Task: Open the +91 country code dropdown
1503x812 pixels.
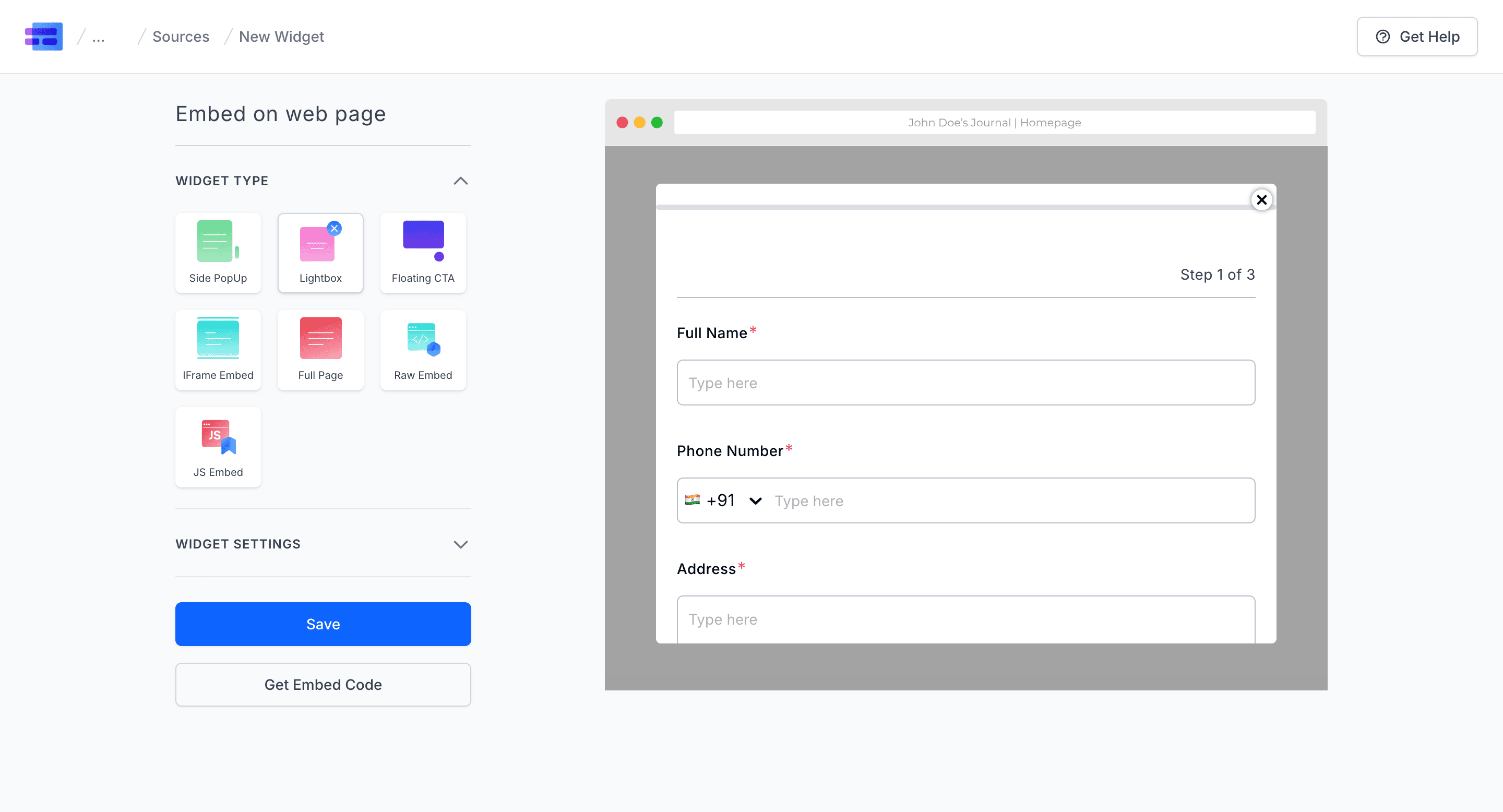Action: [723, 500]
